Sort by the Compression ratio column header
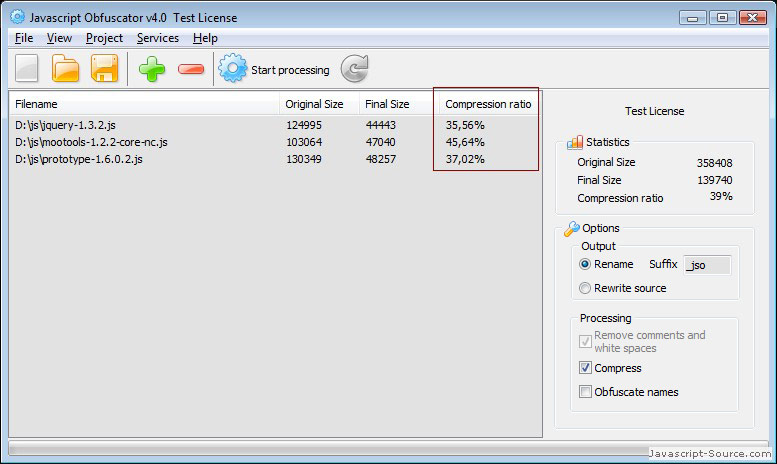 [488, 104]
